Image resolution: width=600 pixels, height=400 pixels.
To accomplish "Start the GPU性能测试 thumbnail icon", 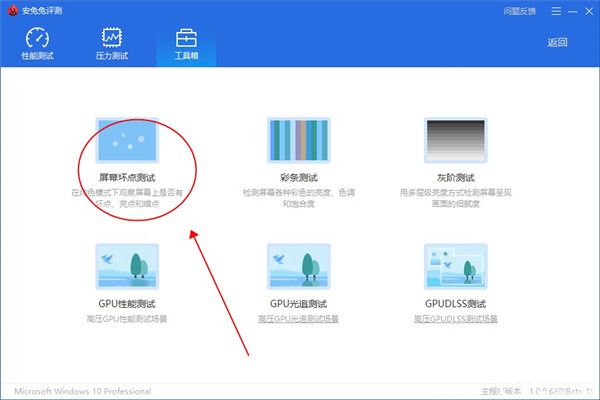I will tap(127, 266).
